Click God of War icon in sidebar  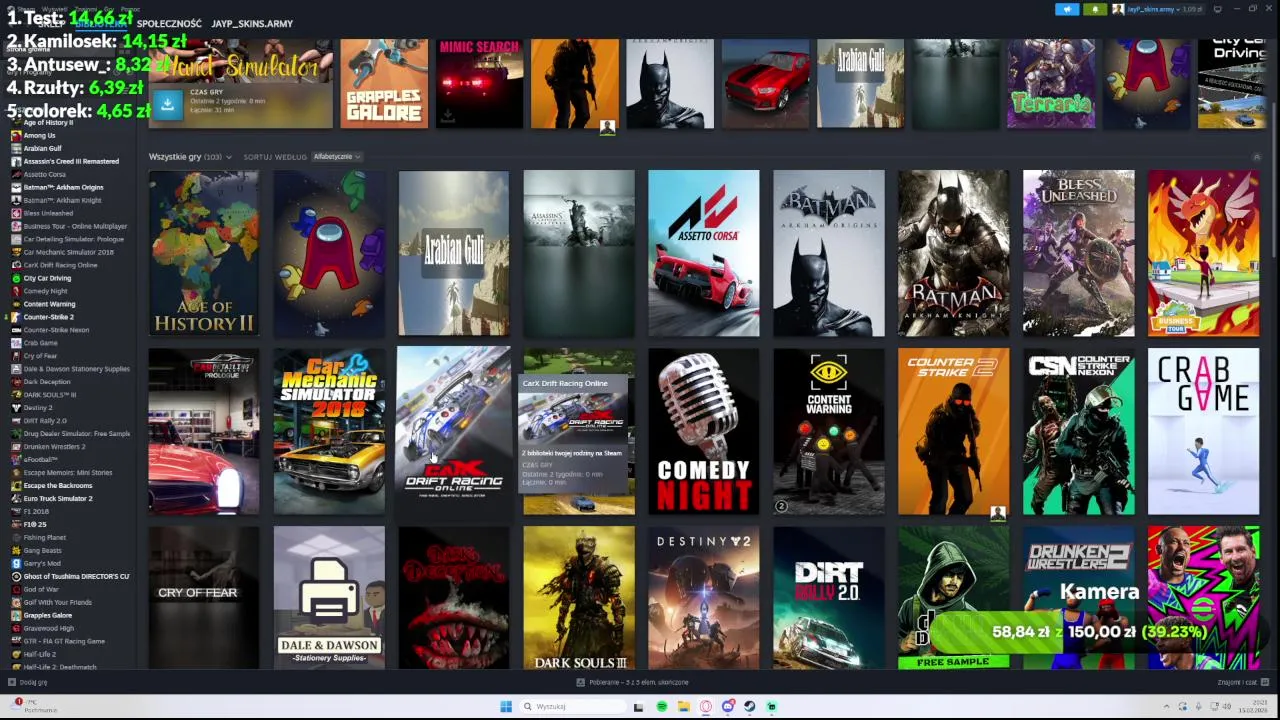(x=16, y=589)
